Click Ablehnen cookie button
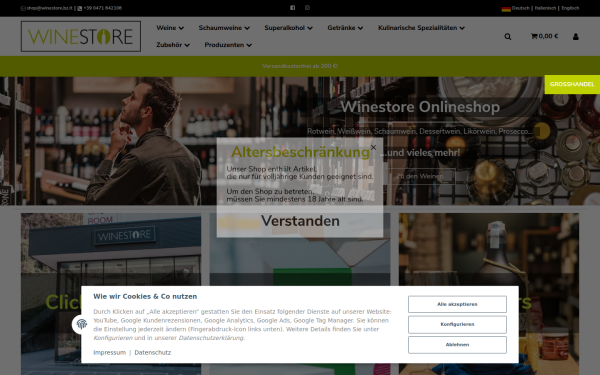The image size is (600, 375). tap(457, 345)
